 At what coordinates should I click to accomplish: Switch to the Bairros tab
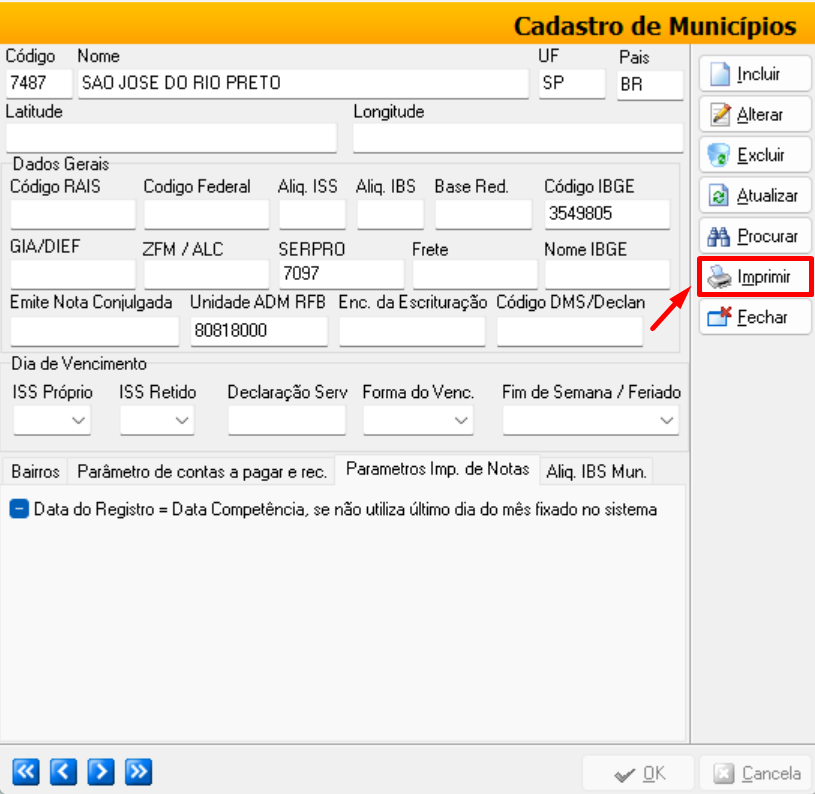pos(35,471)
